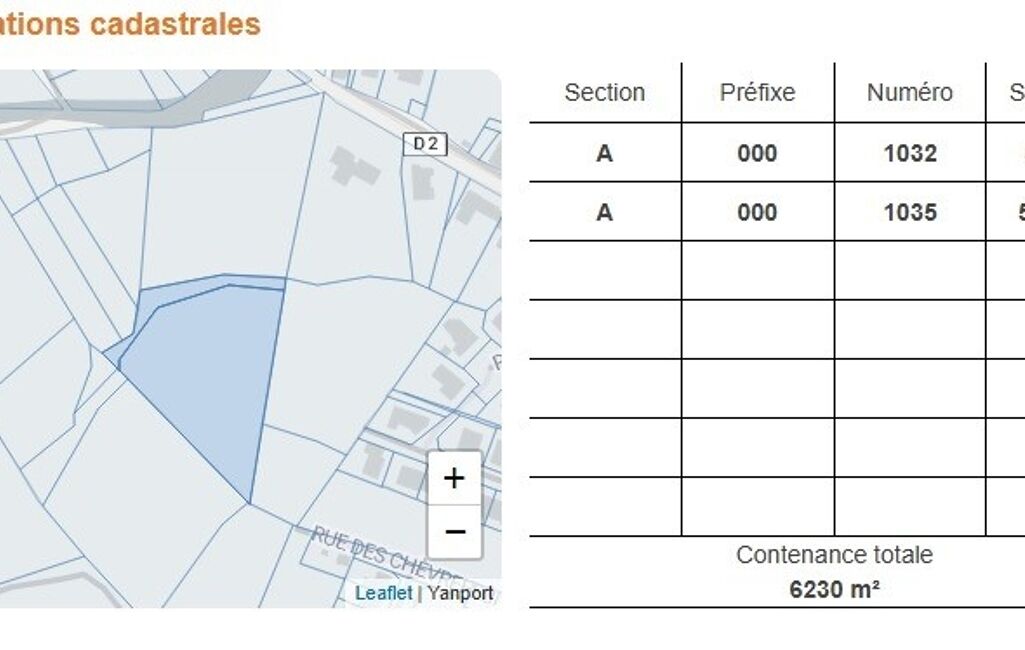Click the Préfixe column header

pyautogui.click(x=757, y=93)
